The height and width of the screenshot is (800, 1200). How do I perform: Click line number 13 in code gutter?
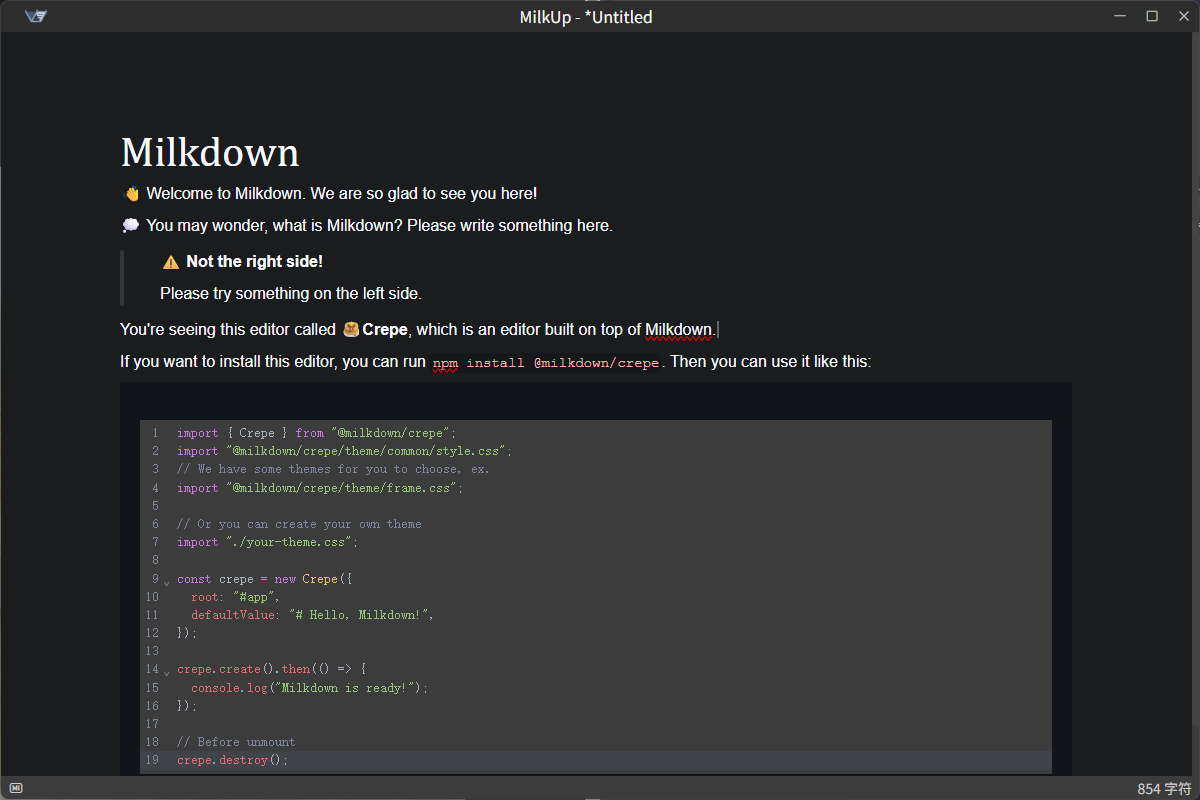coord(152,651)
